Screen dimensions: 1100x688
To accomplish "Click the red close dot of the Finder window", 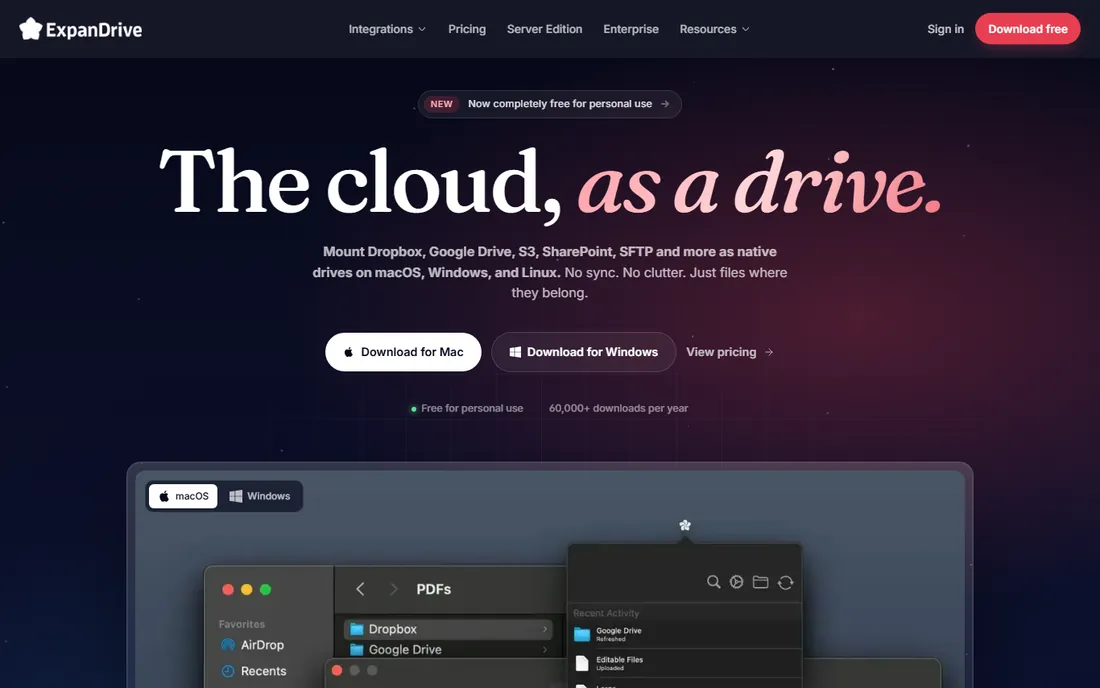I will click(x=228, y=589).
